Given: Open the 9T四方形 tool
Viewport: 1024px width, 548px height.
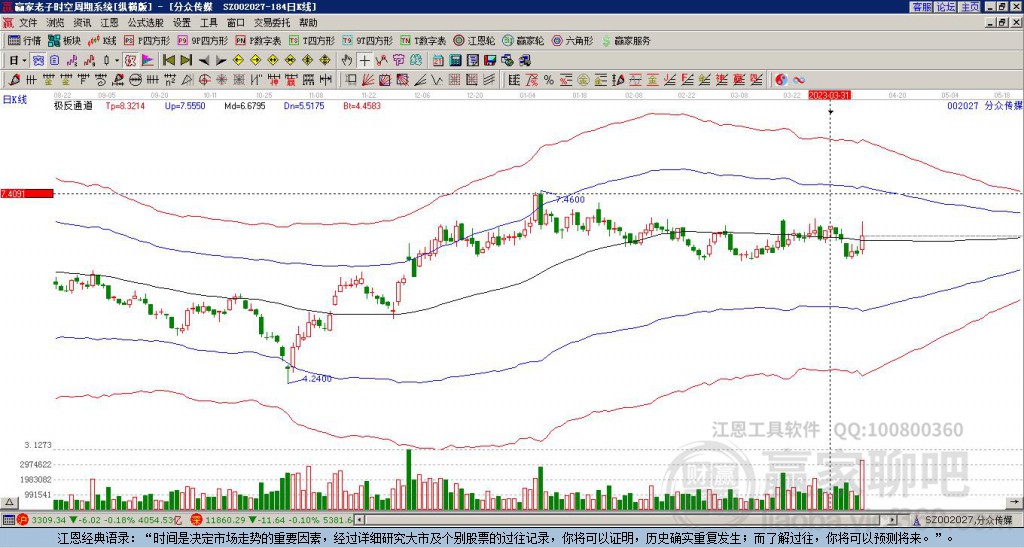Looking at the screenshot, I should [x=367, y=40].
